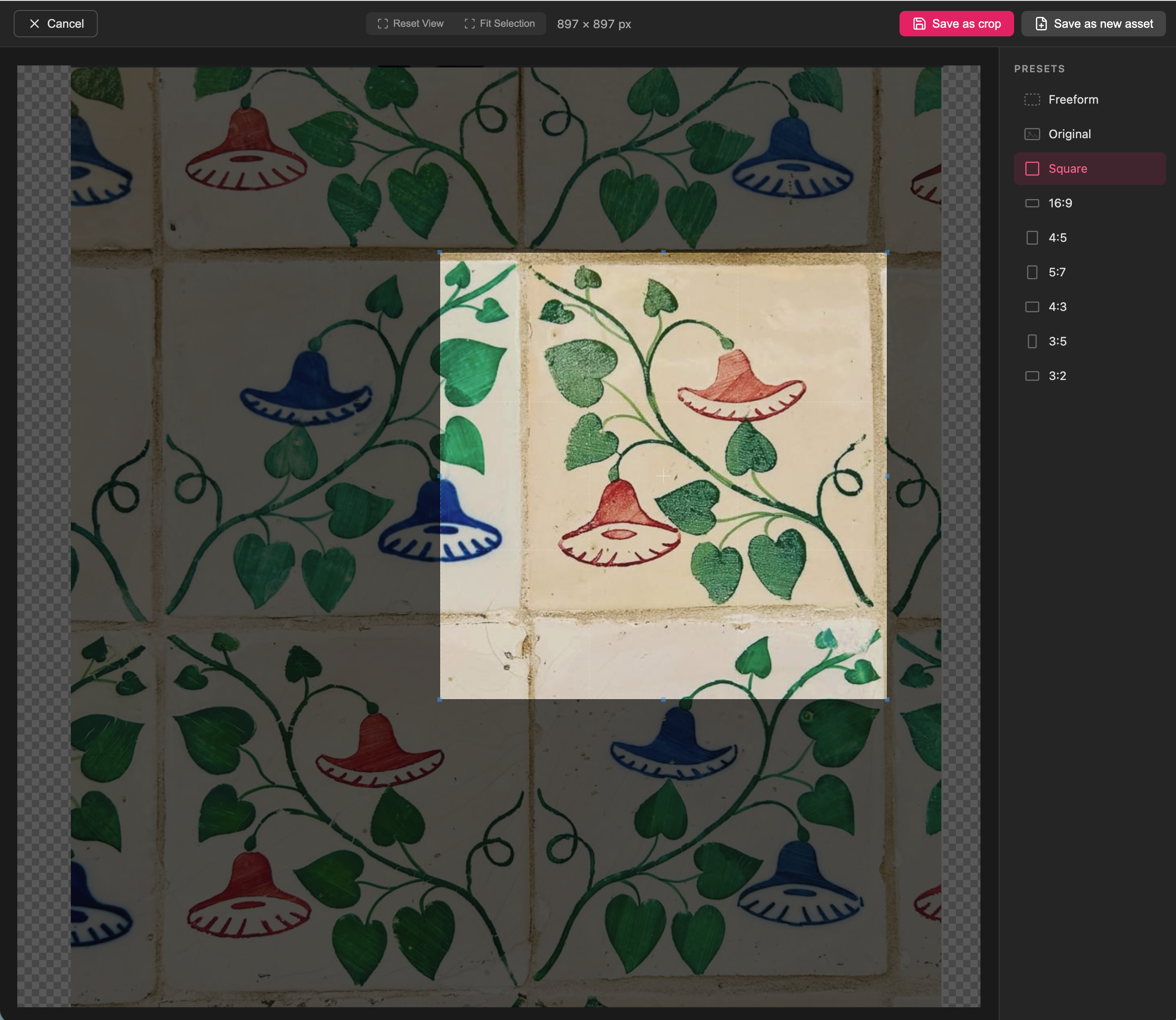Select the Original preset icon
The width and height of the screenshot is (1176, 1020).
coord(1032,135)
